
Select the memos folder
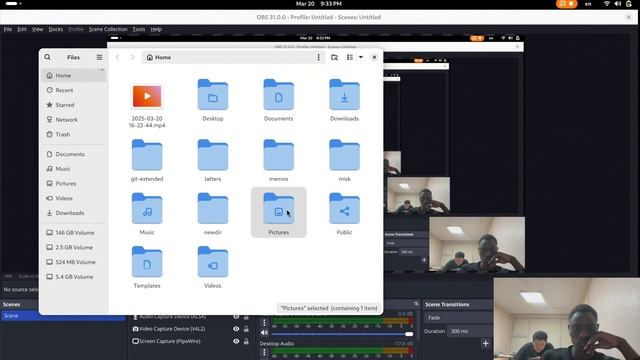(x=278, y=161)
